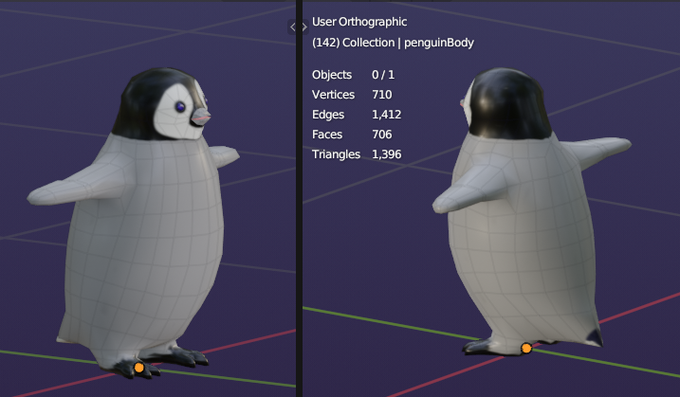Click the penguin's beak in the left viewport
This screenshot has width=680, height=397.
pyautogui.click(x=200, y=117)
